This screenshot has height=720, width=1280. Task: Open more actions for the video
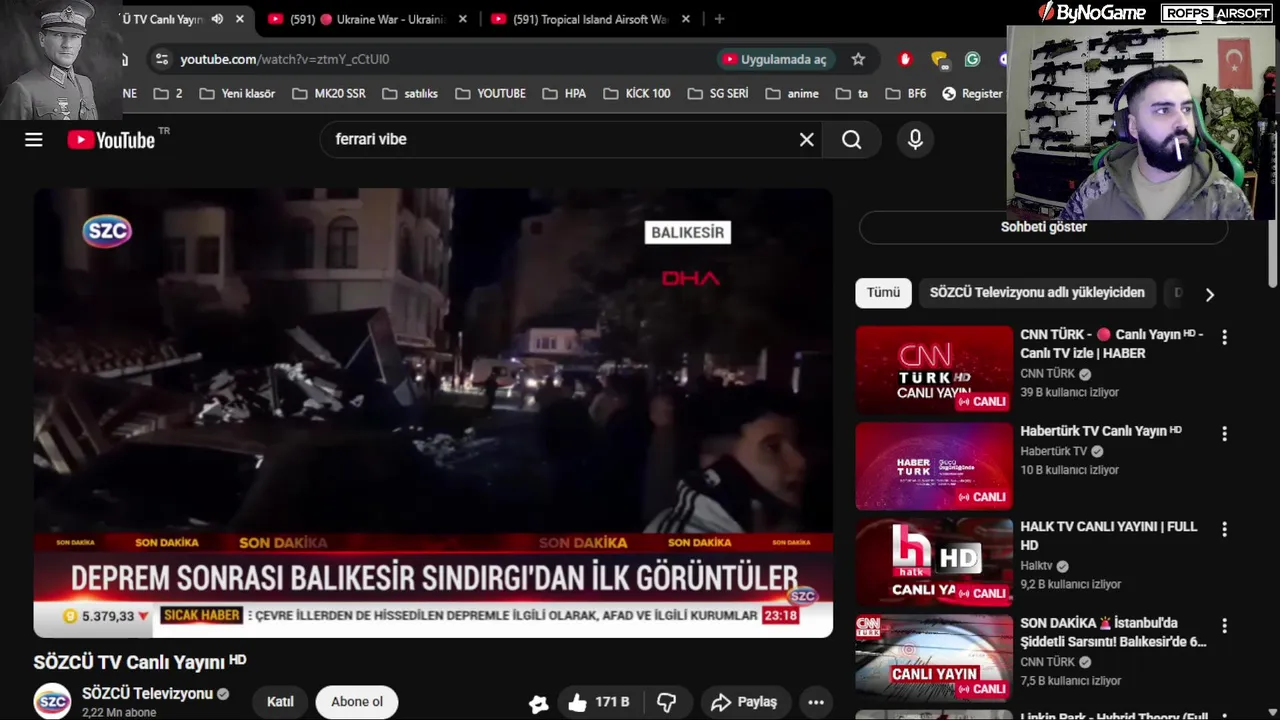(x=816, y=702)
